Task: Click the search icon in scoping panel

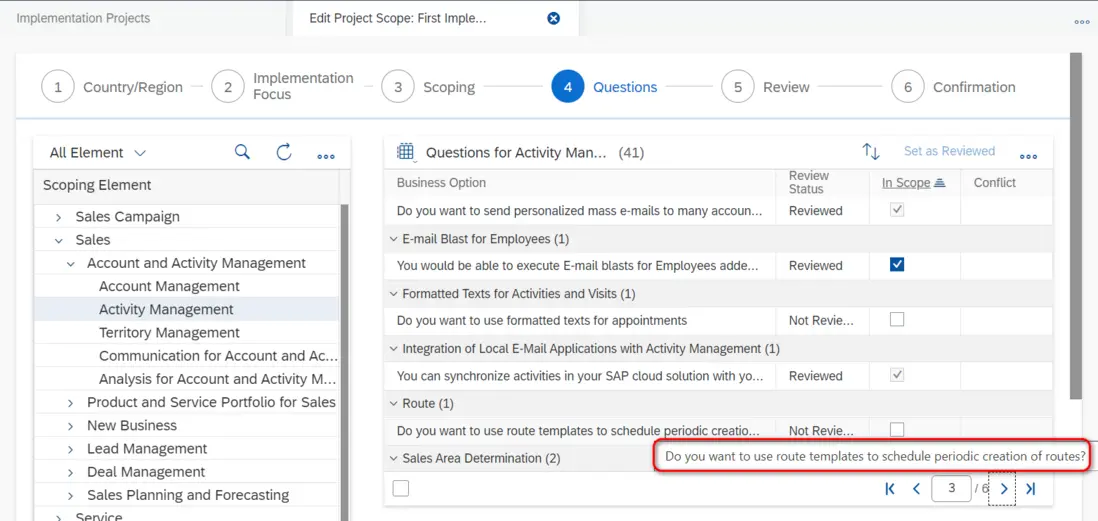Action: [x=242, y=152]
